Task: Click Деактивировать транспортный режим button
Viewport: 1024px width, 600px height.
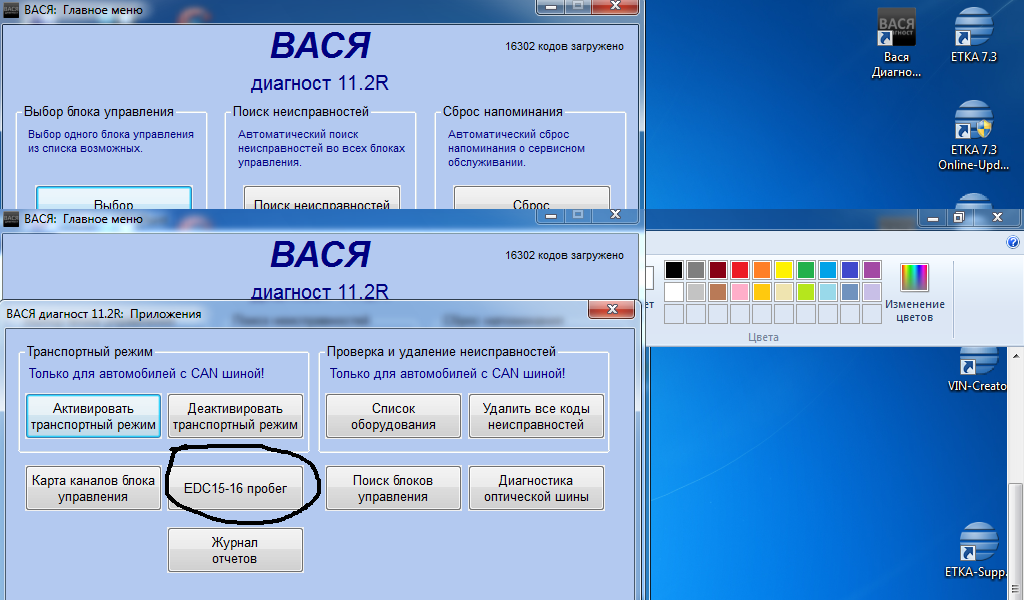Action: [x=235, y=416]
